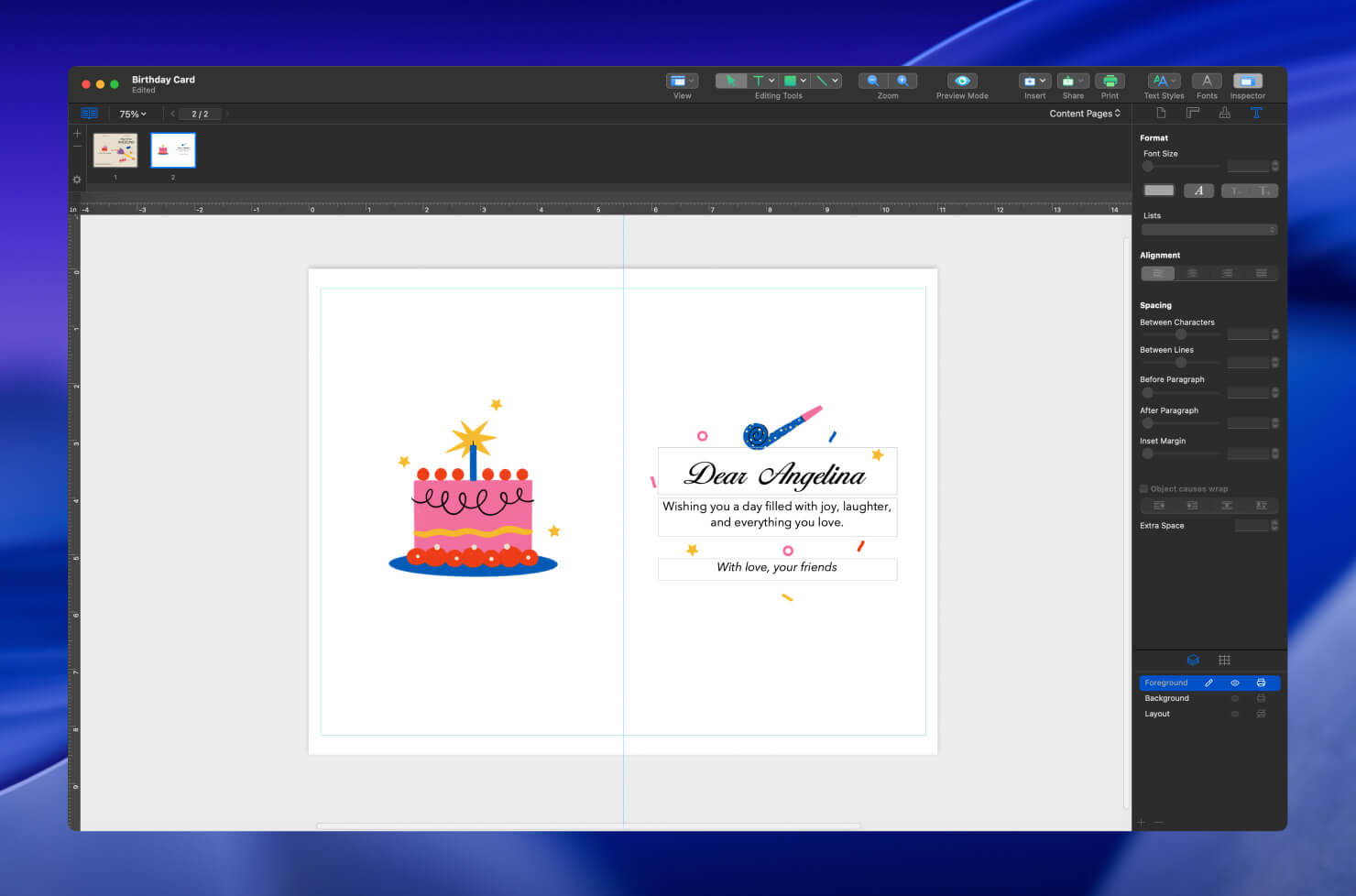
Task: Select the Shape tool in Editing Tools
Action: tap(792, 81)
